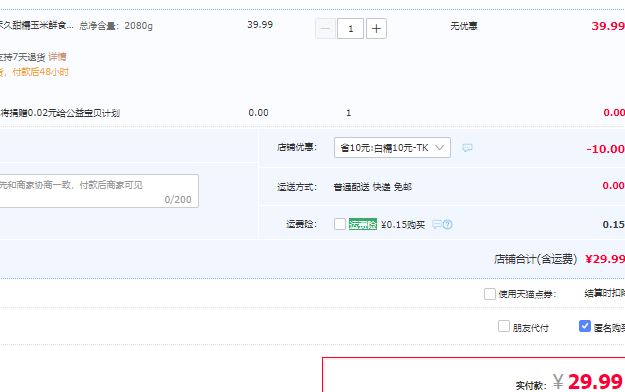Screen dimensions: 625x392
Task: Click the comment icon beside store discount
Action: (x=467, y=148)
